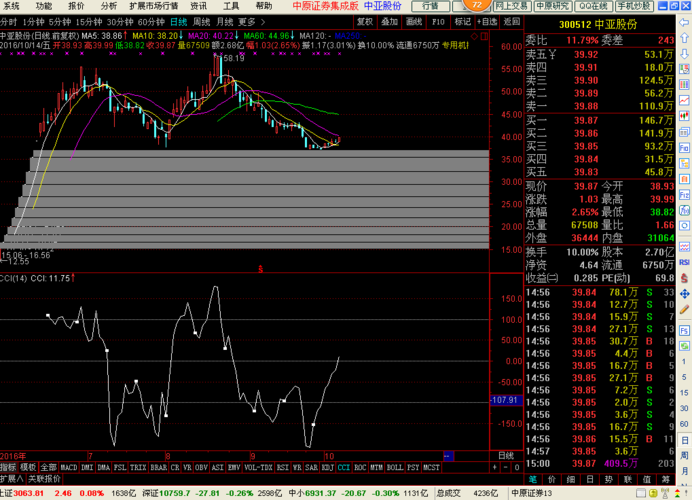Open the 系统 menu

coord(11,6)
